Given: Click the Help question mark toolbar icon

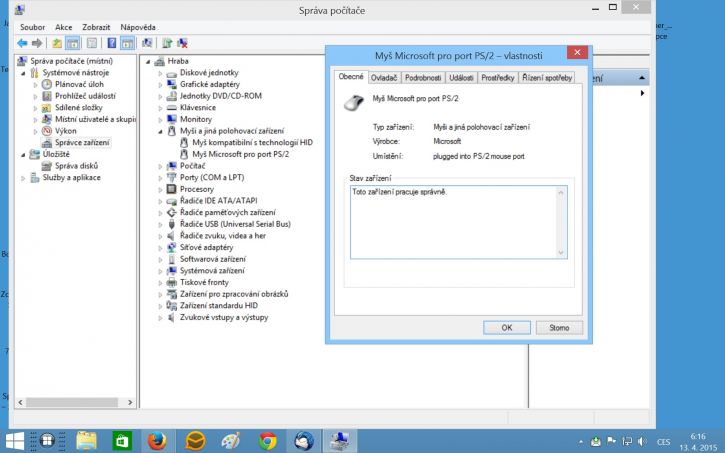Looking at the screenshot, I should tap(111, 43).
